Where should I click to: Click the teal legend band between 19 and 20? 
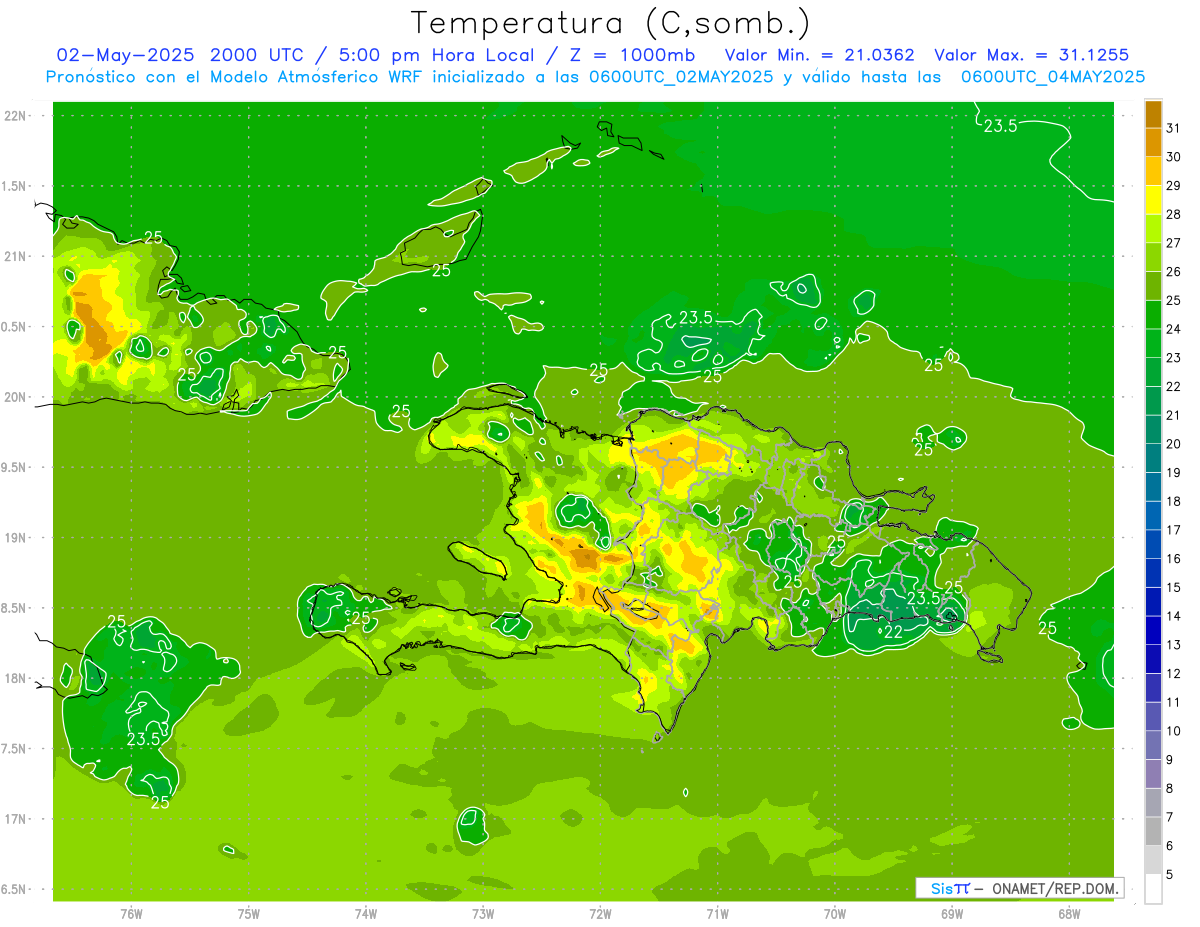point(1153,458)
